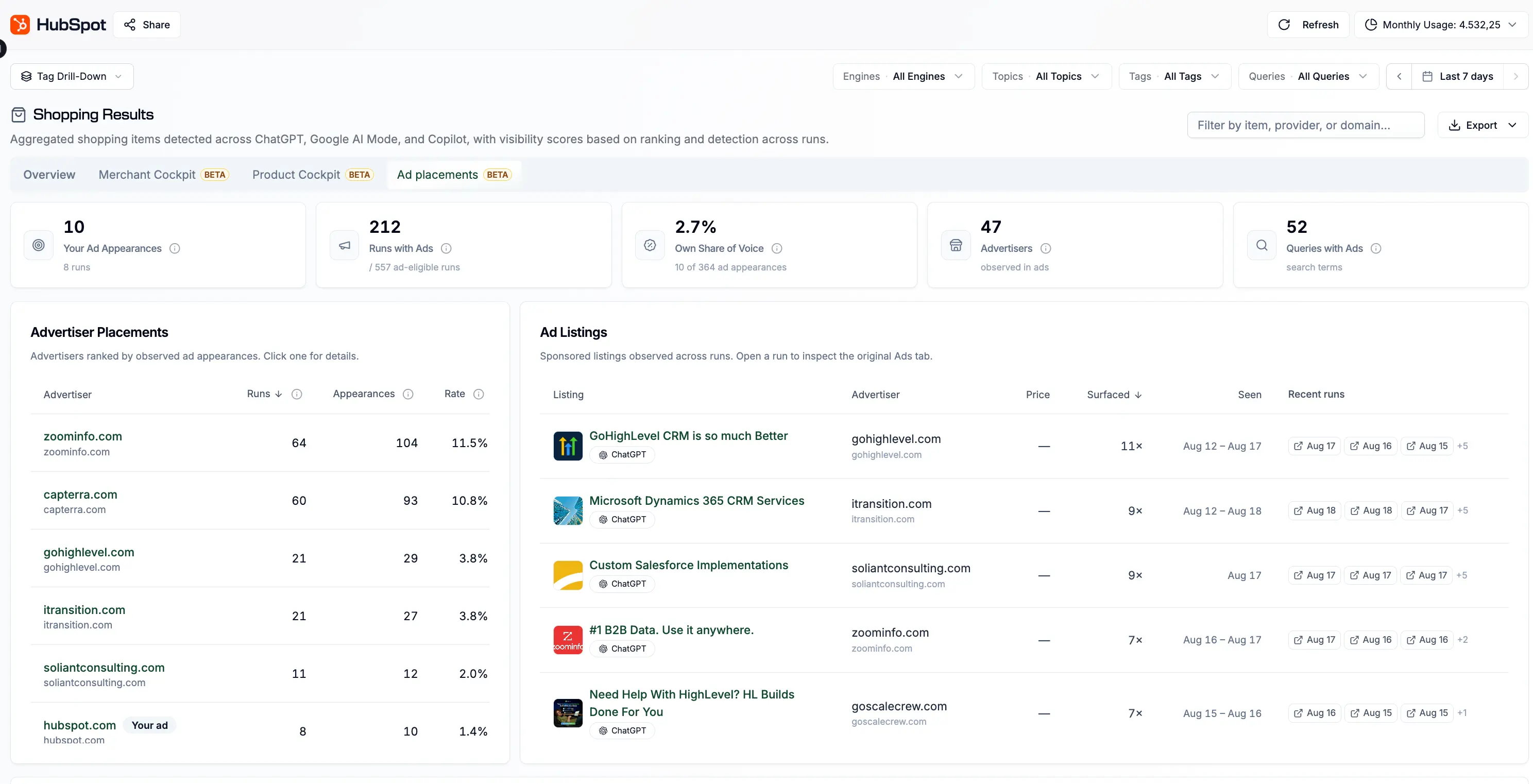Click the info icon beside Queries with Ads

pyautogui.click(x=1376, y=248)
